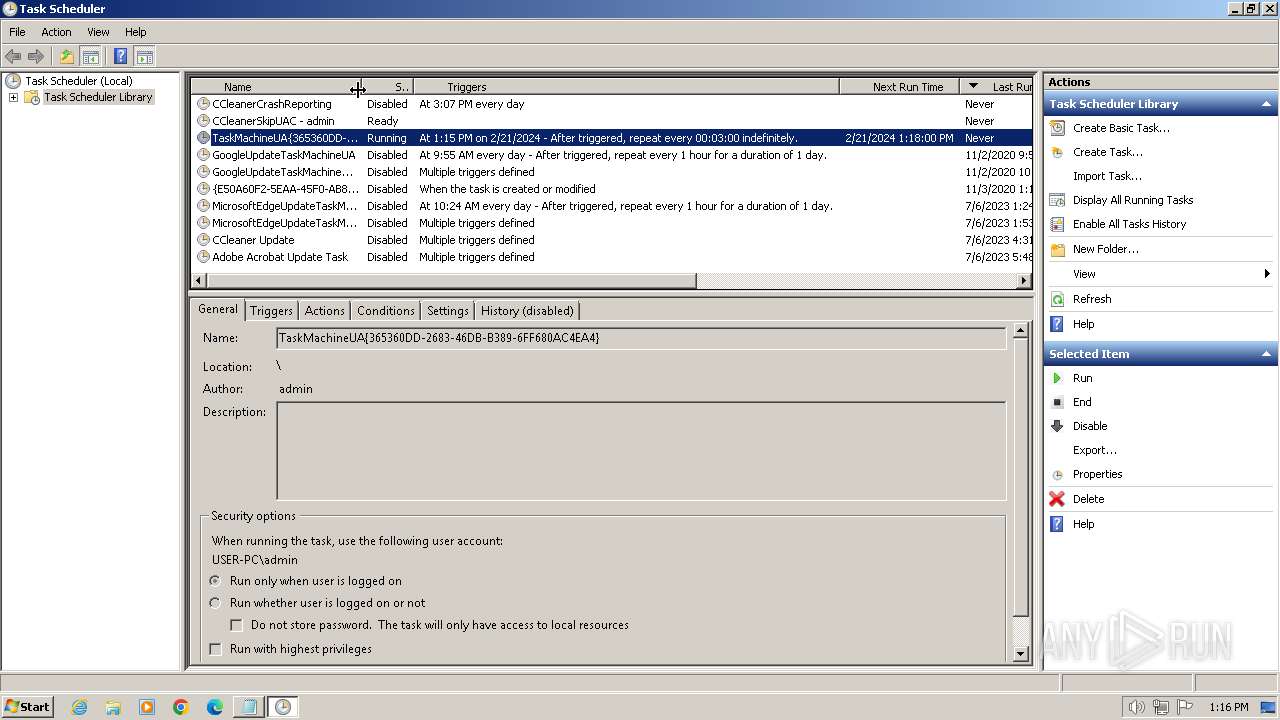This screenshot has width=1280, height=720.
Task: Select the Adobe Acrobat Update Task row
Action: pos(611,257)
